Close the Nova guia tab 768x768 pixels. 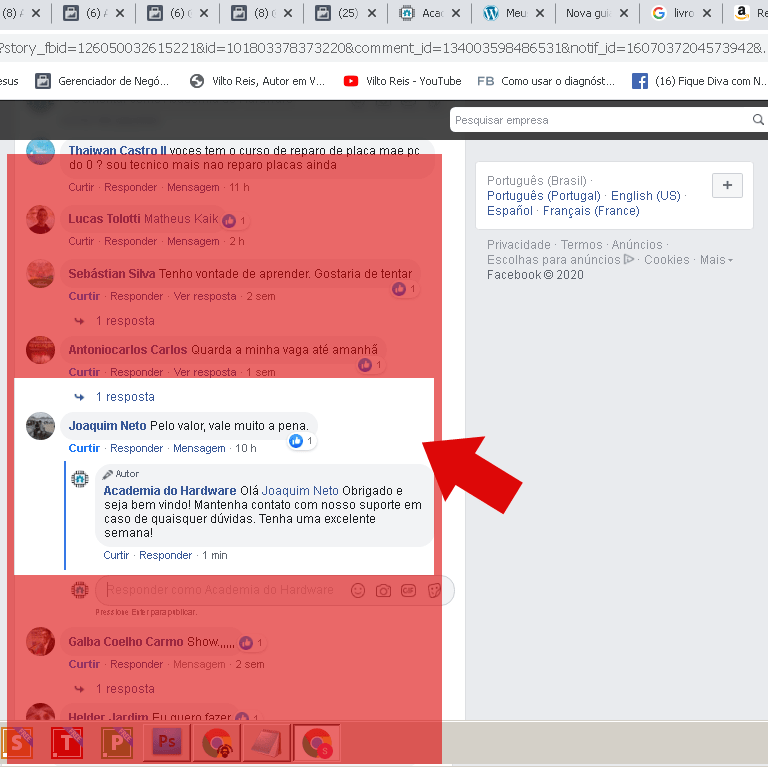pyautogui.click(x=624, y=13)
